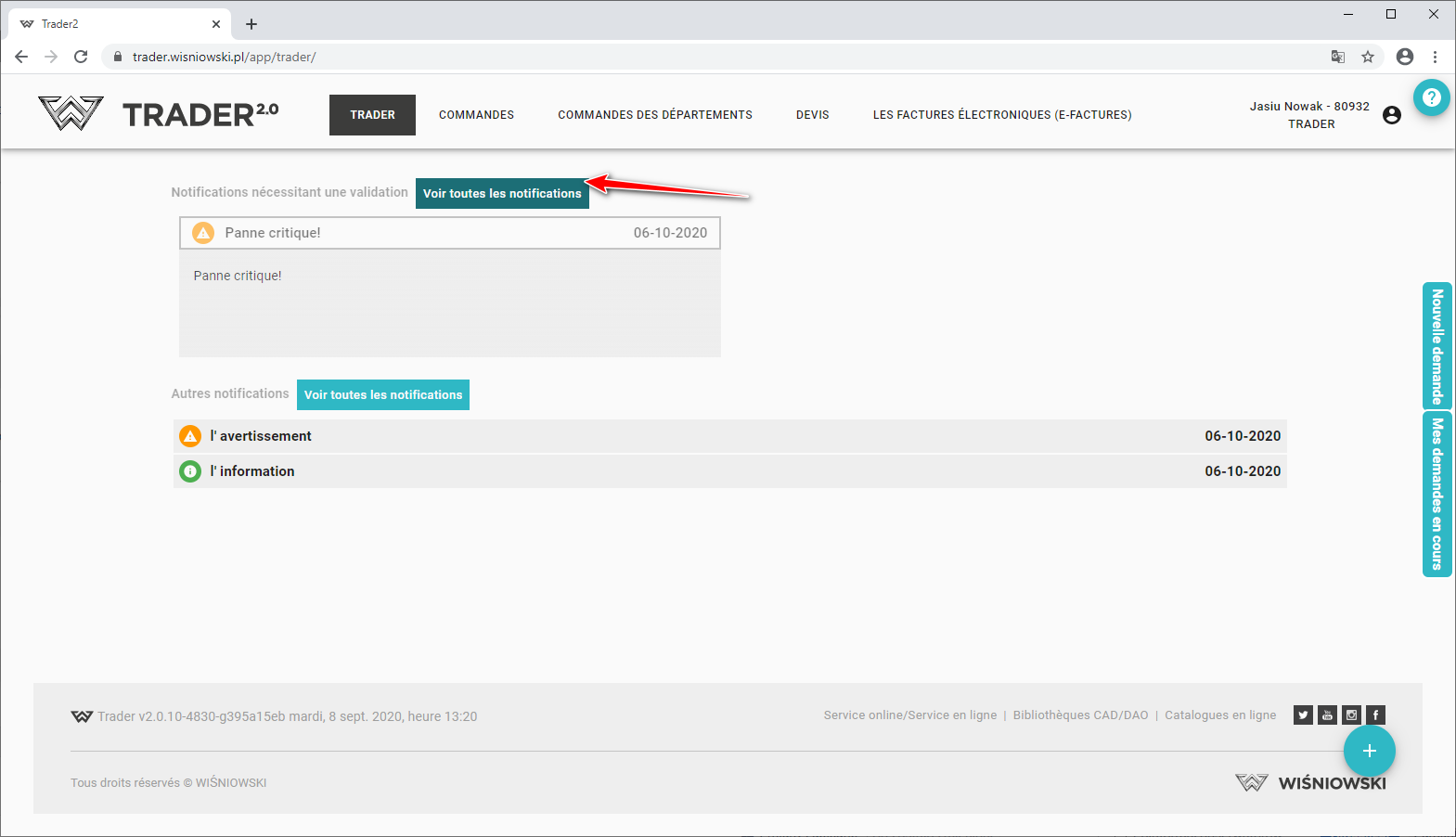Click Voir toutes les notifications beside validation
The height and width of the screenshot is (837, 1456).
[502, 193]
